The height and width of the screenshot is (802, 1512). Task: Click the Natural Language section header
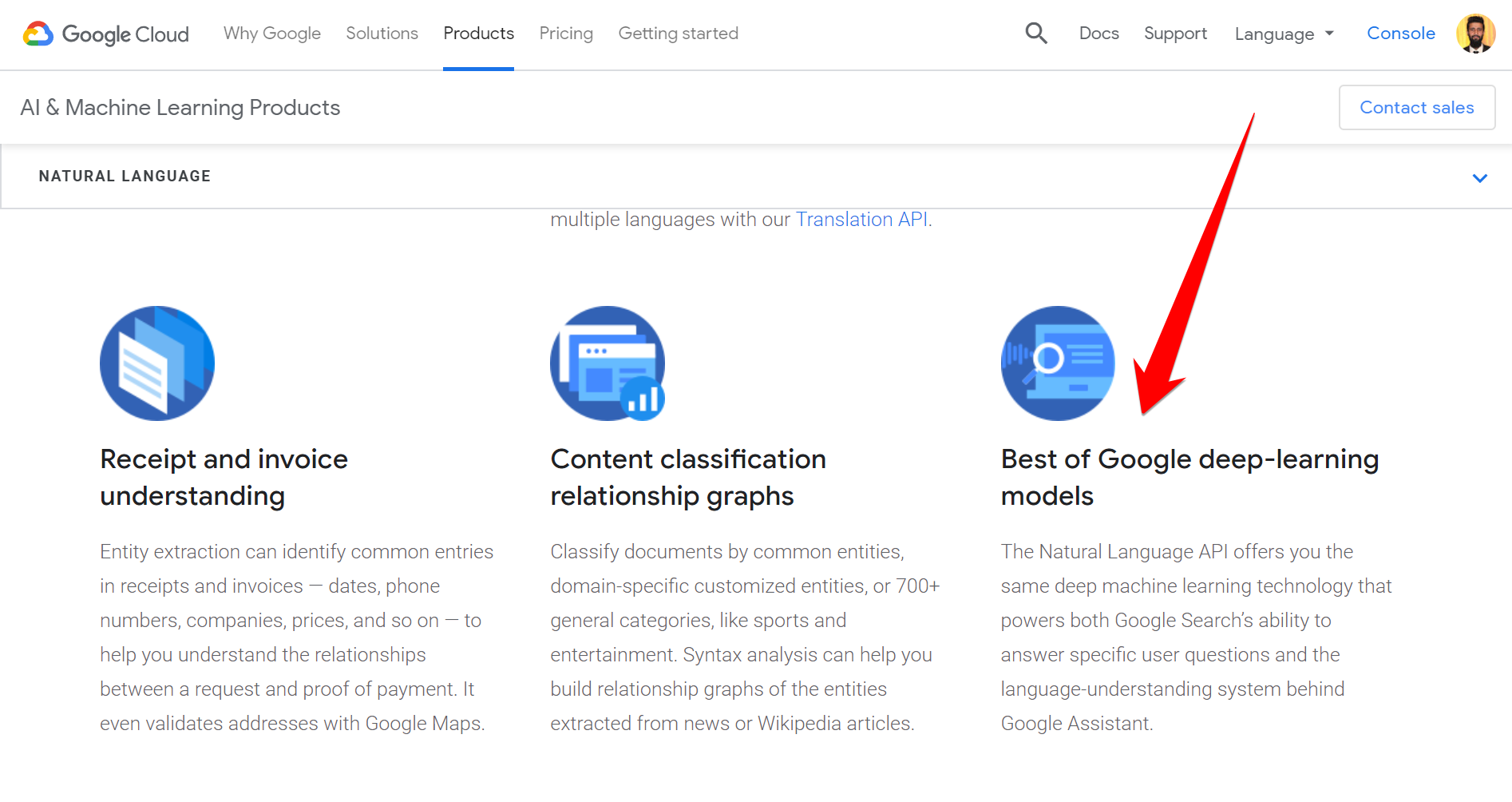[125, 176]
